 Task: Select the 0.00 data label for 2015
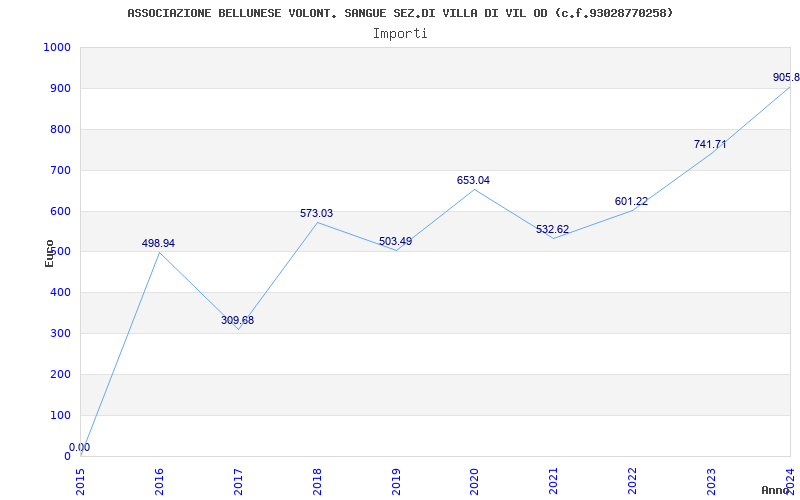point(80,447)
